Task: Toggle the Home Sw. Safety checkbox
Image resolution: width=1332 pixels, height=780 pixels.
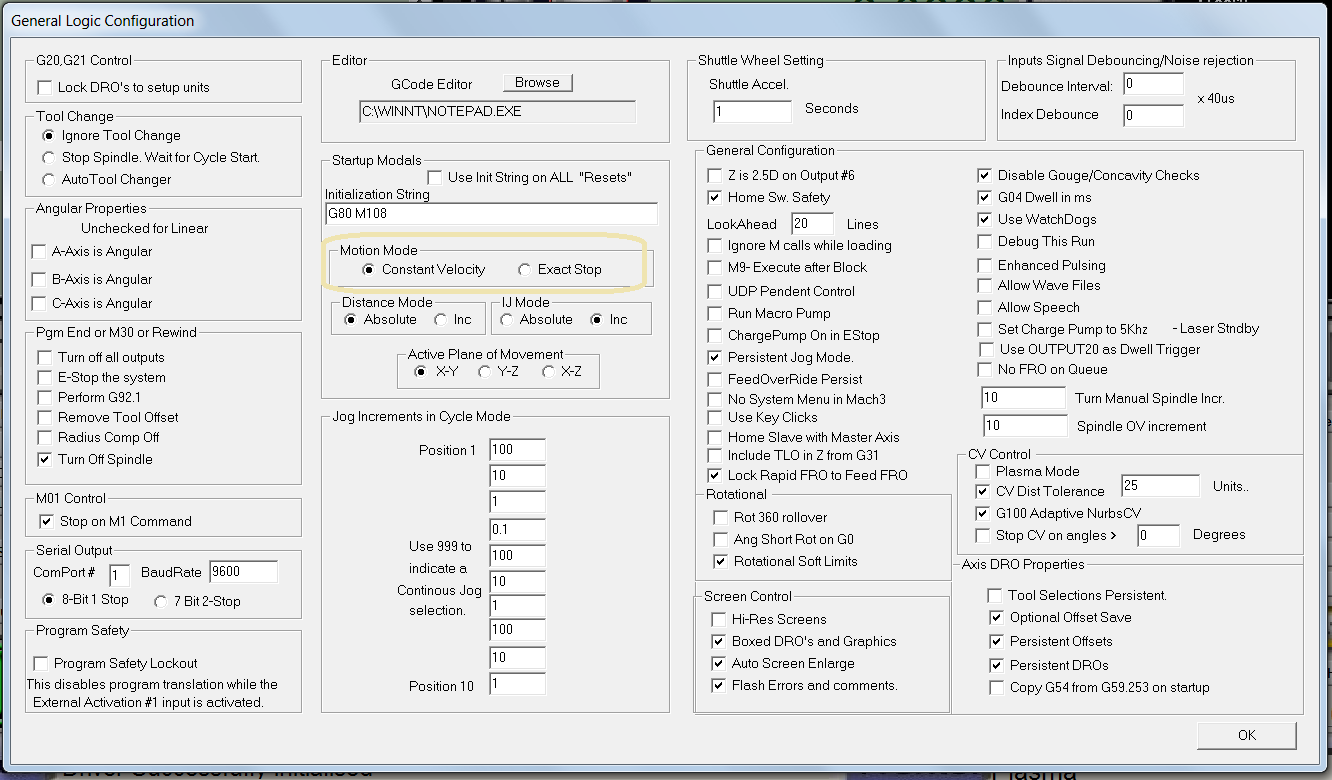Action: tap(714, 197)
